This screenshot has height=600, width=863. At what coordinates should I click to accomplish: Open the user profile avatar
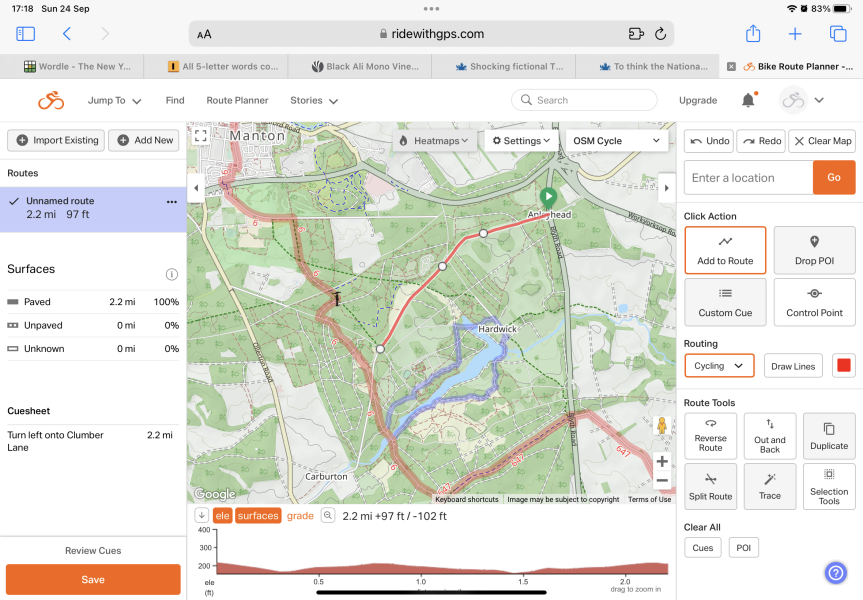(793, 100)
